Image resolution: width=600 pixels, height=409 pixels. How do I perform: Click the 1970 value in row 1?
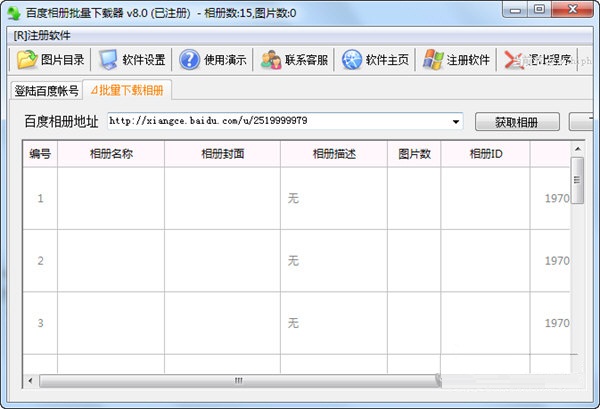(557, 198)
